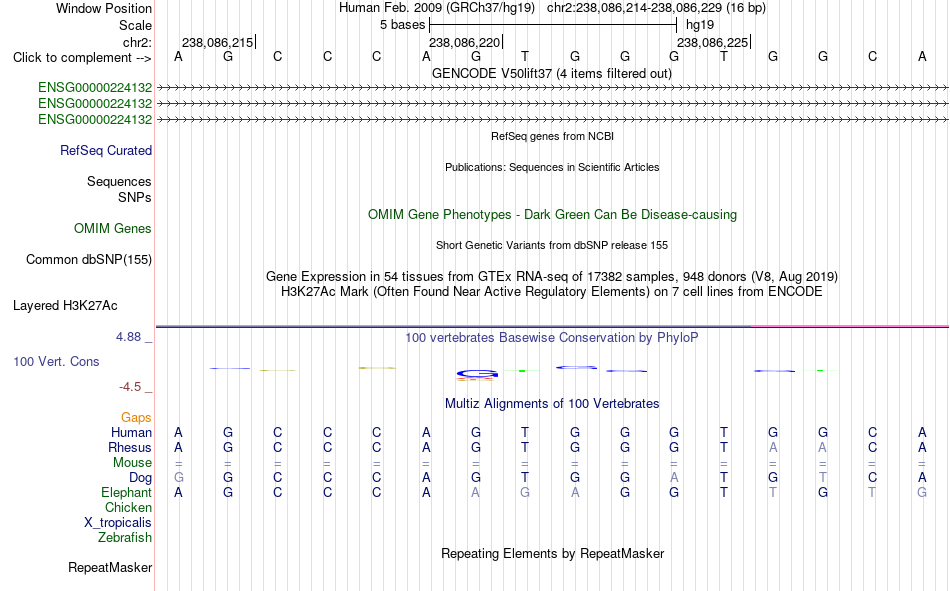
Task: Click the 'RefSeq genes from NCBI' title
Action: tap(552, 136)
